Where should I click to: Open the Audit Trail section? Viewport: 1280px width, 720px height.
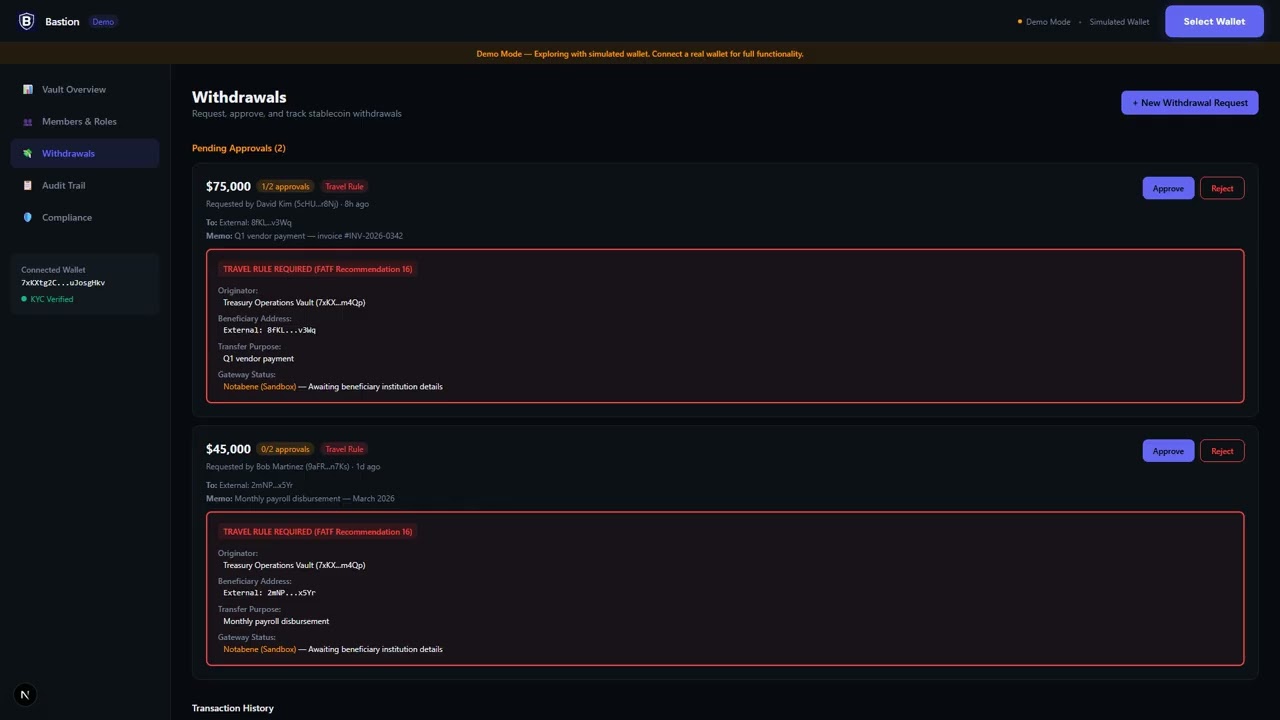click(85, 185)
